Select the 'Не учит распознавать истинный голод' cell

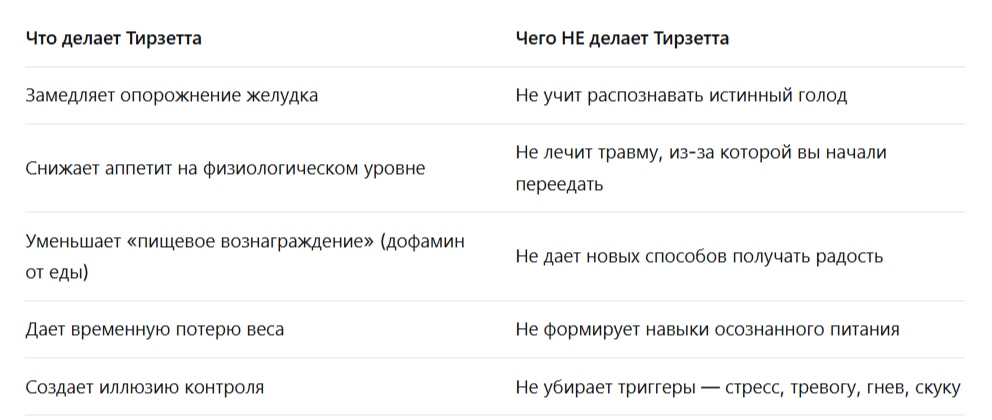click(681, 96)
